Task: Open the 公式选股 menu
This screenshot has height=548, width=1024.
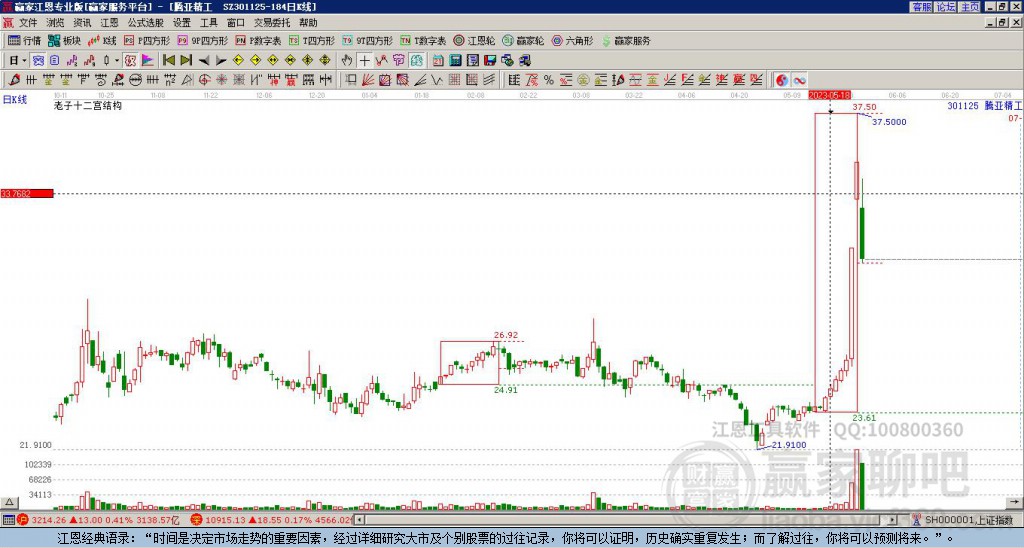Action: [146, 23]
